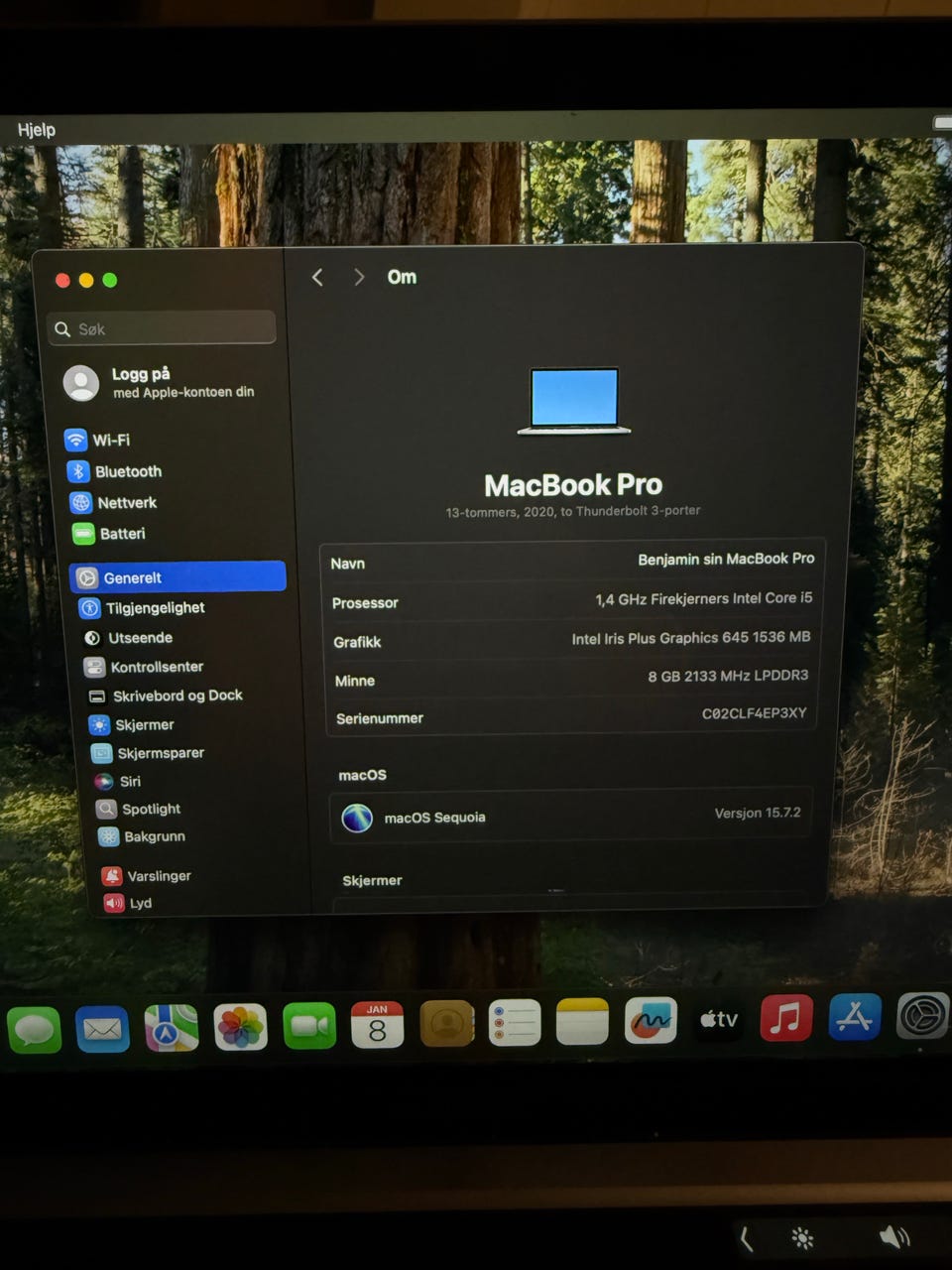Open Batteri settings
The height and width of the screenshot is (1270, 952).
(x=121, y=534)
